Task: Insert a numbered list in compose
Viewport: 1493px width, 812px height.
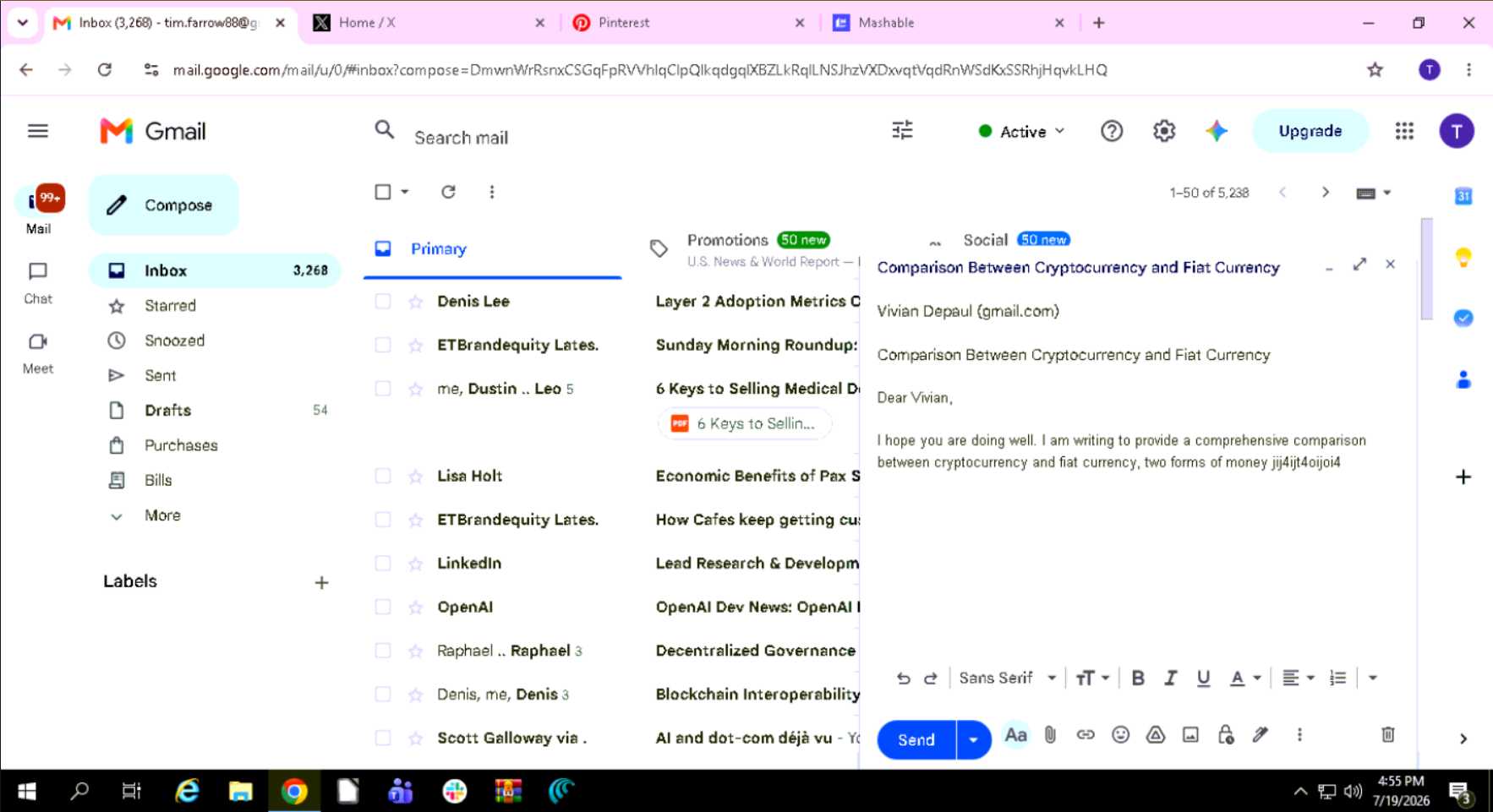Action: pos(1337,678)
